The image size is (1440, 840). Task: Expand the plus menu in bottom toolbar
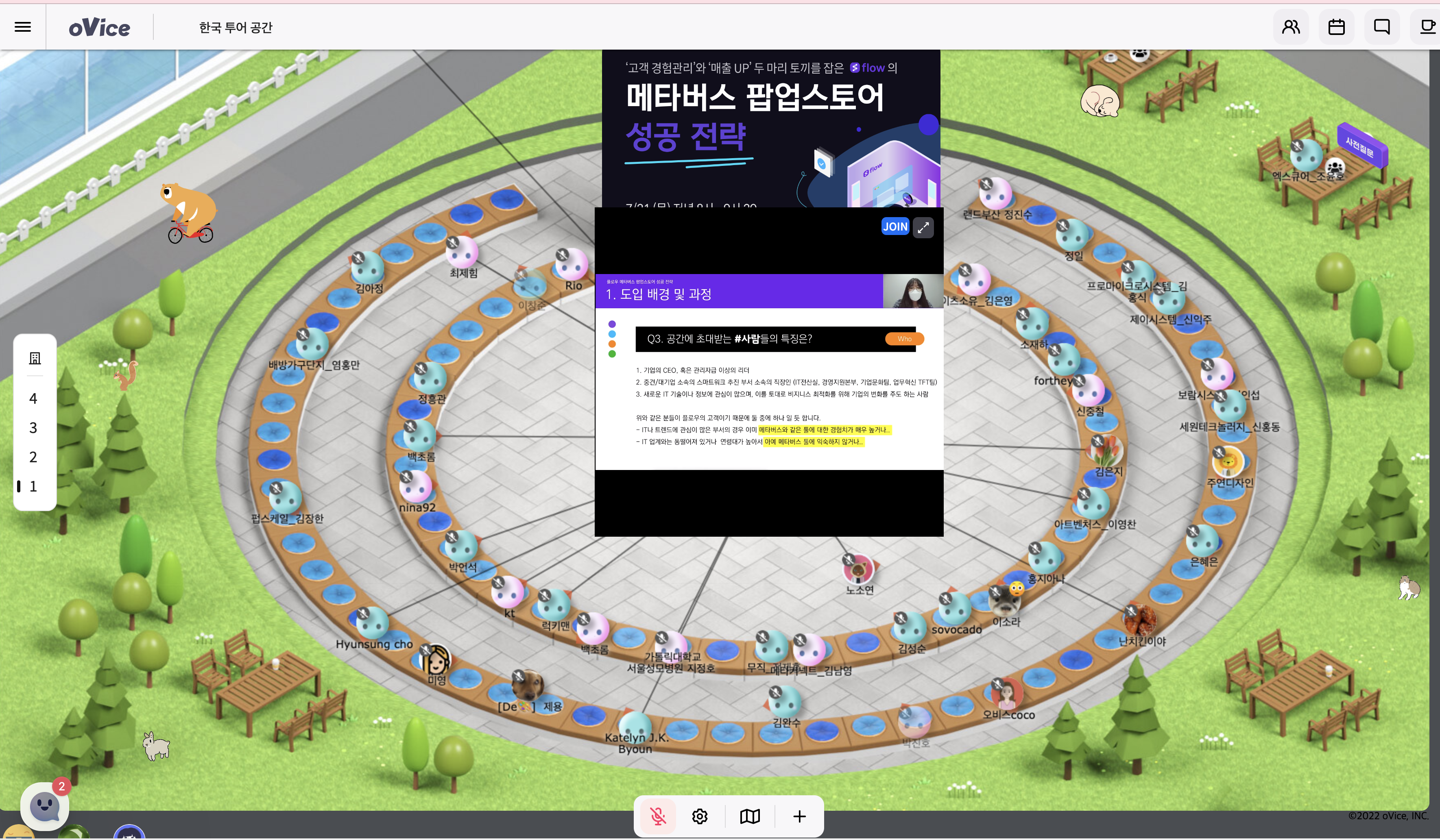click(x=799, y=816)
